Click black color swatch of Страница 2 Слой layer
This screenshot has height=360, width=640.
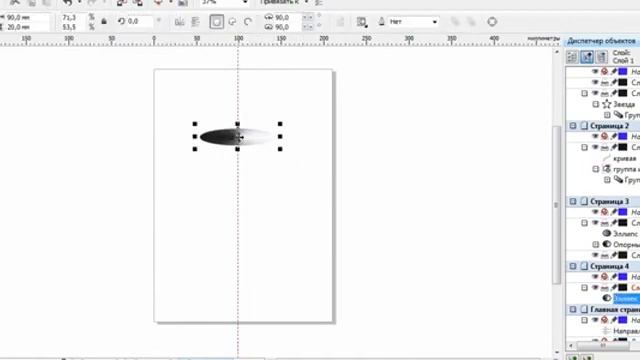click(623, 147)
